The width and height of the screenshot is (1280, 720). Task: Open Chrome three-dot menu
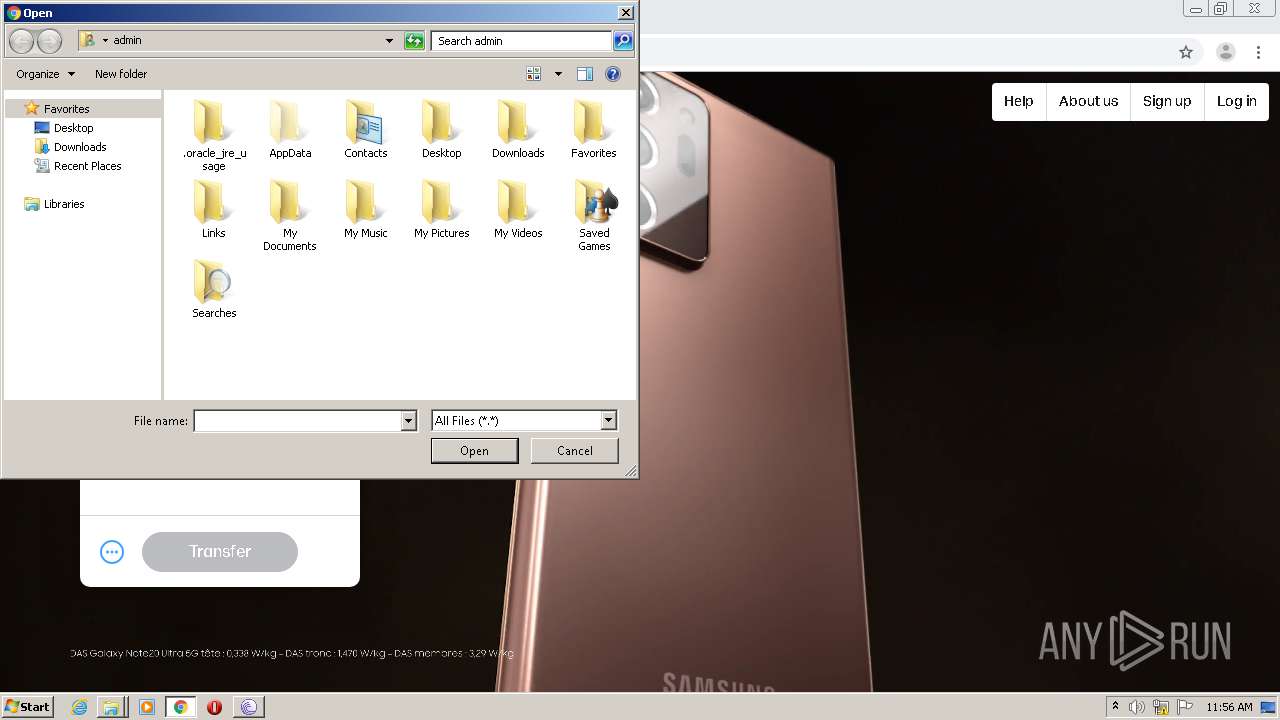(x=1259, y=52)
